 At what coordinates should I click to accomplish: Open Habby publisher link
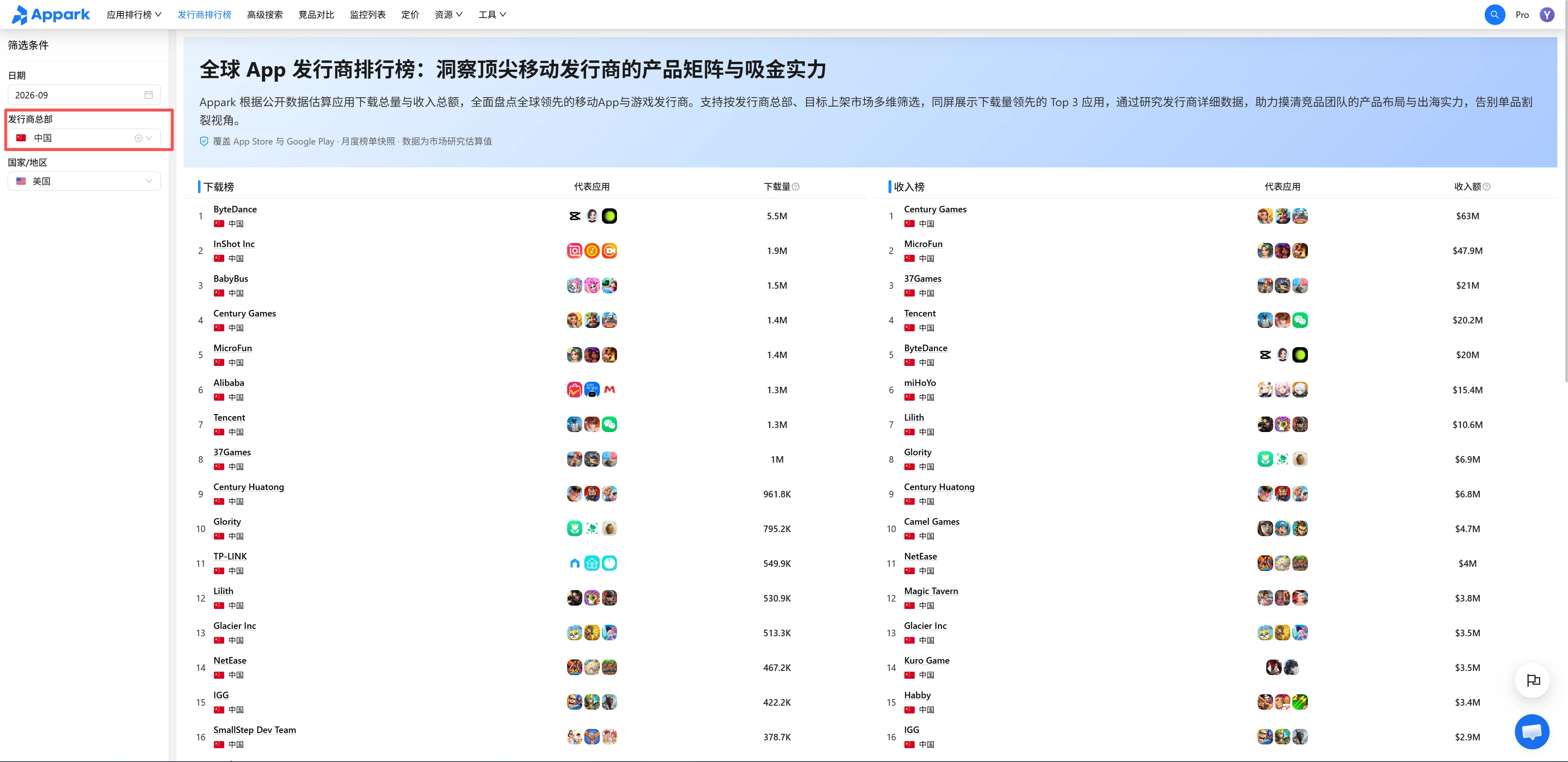(917, 695)
